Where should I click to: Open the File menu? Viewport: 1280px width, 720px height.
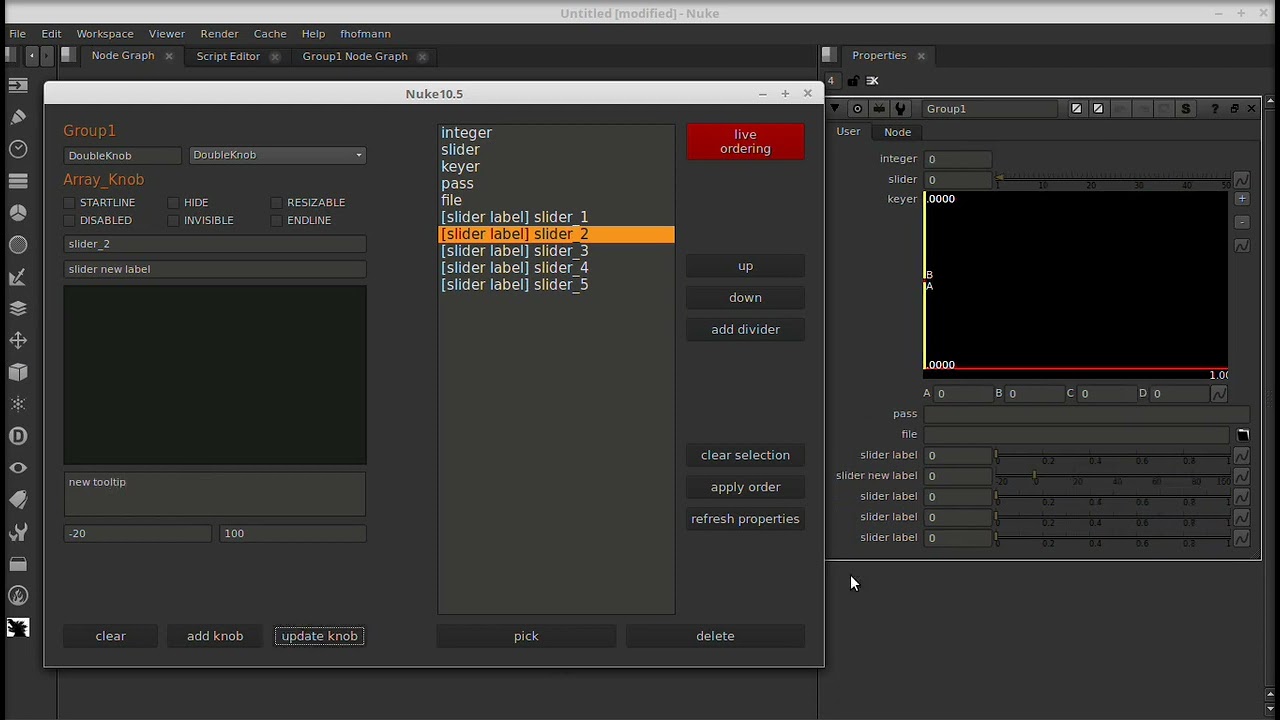coord(17,34)
